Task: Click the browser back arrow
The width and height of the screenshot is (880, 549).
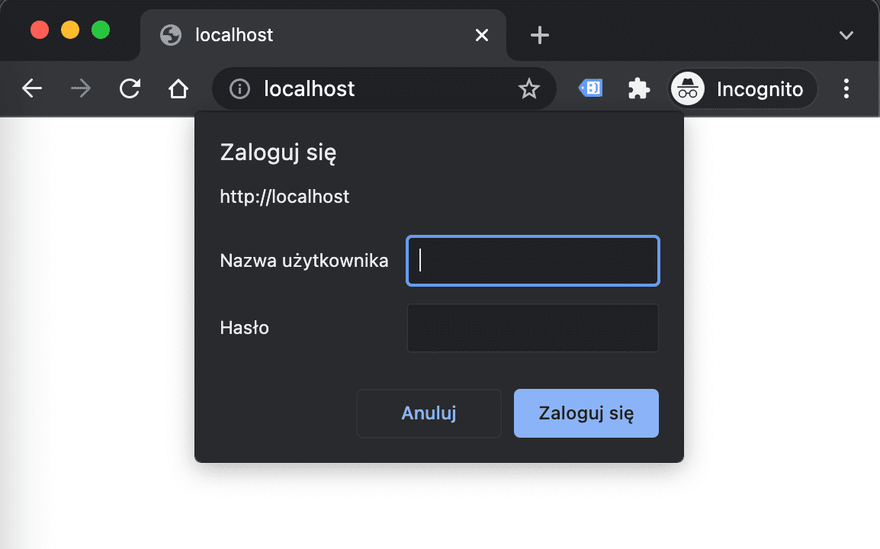Action: (x=32, y=89)
